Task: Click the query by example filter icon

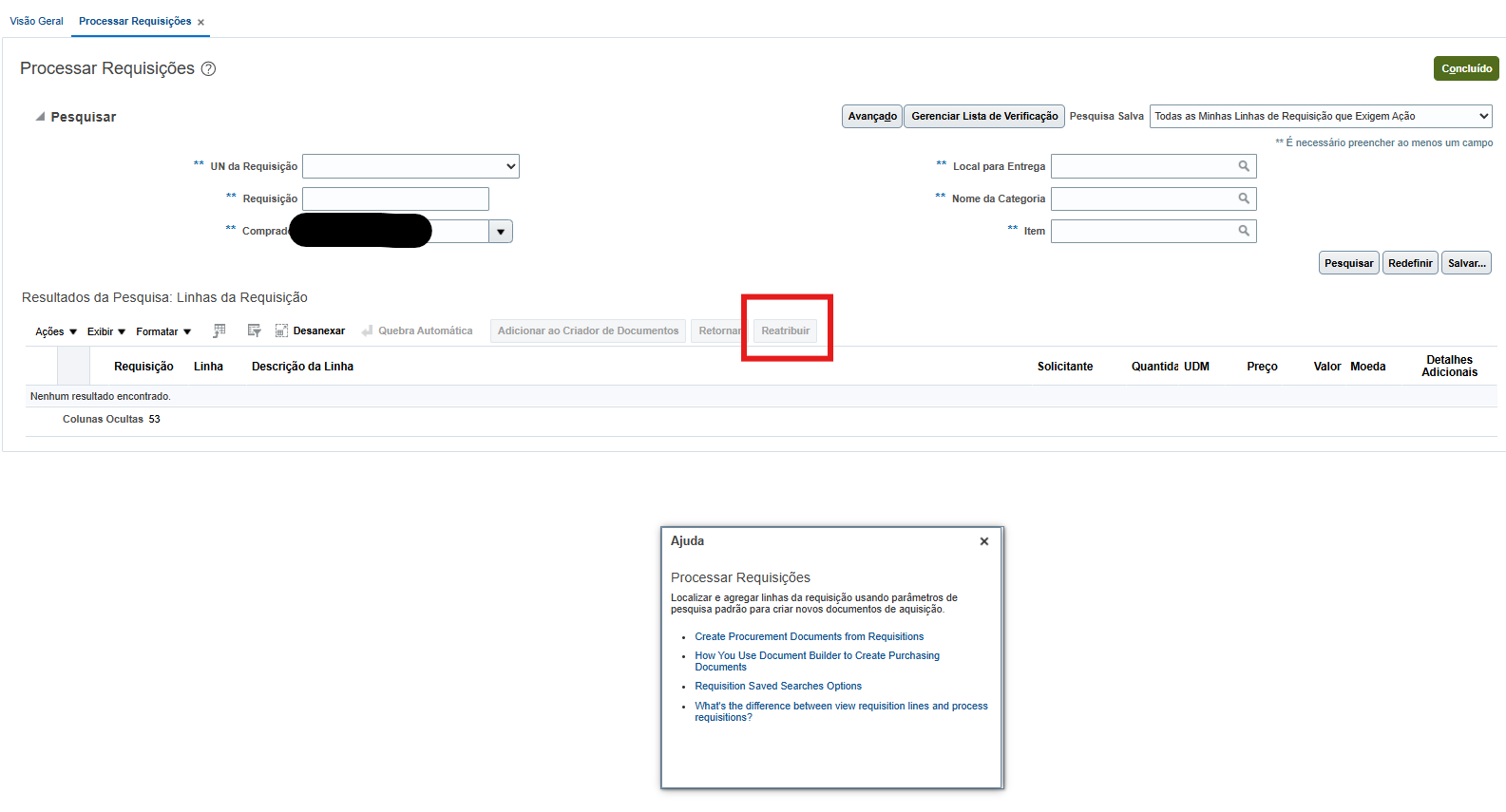Action: tap(254, 330)
